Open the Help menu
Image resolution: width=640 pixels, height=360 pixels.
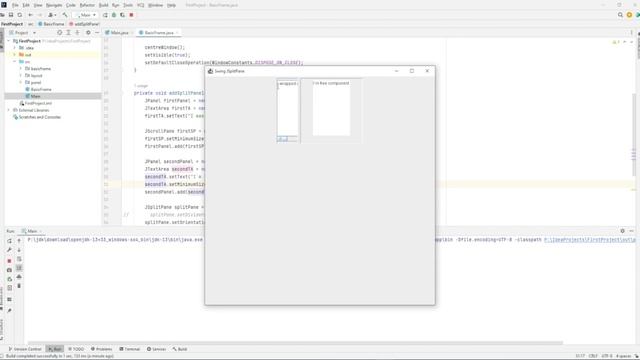coord(171,5)
